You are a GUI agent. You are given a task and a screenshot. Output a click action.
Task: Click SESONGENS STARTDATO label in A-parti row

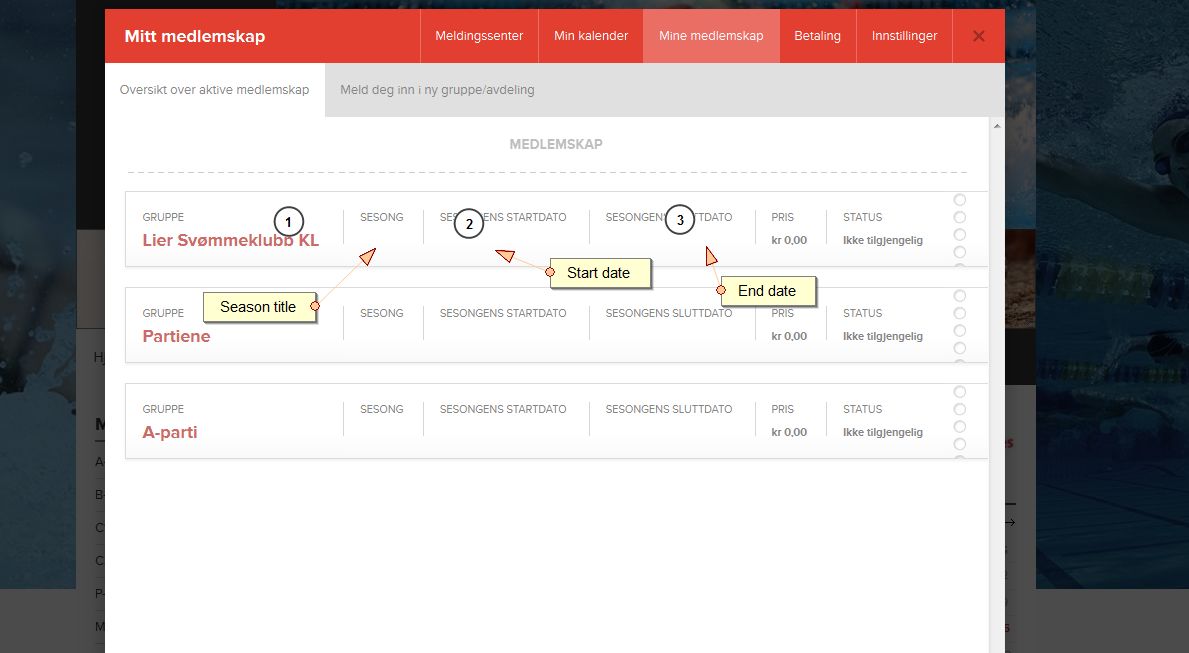503,409
